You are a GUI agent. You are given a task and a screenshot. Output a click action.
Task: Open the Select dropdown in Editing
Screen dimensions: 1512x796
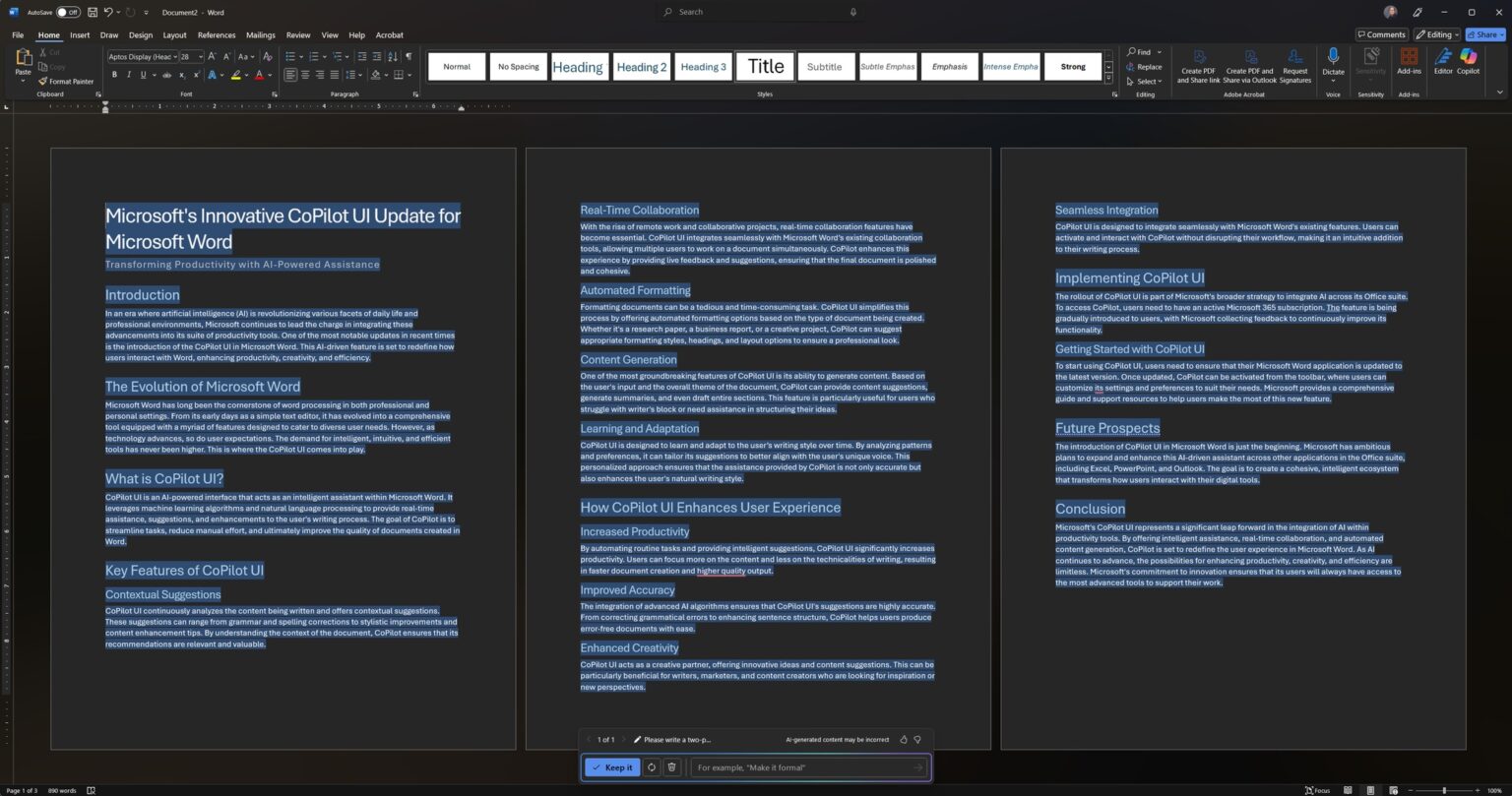point(1146,81)
